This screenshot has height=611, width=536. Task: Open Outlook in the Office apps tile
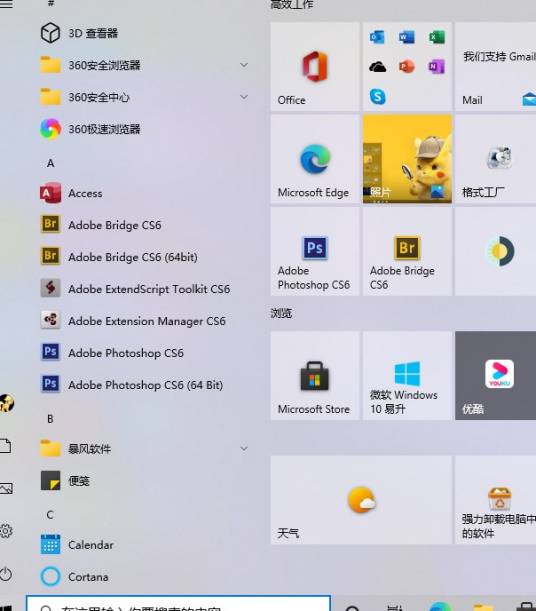(x=377, y=37)
